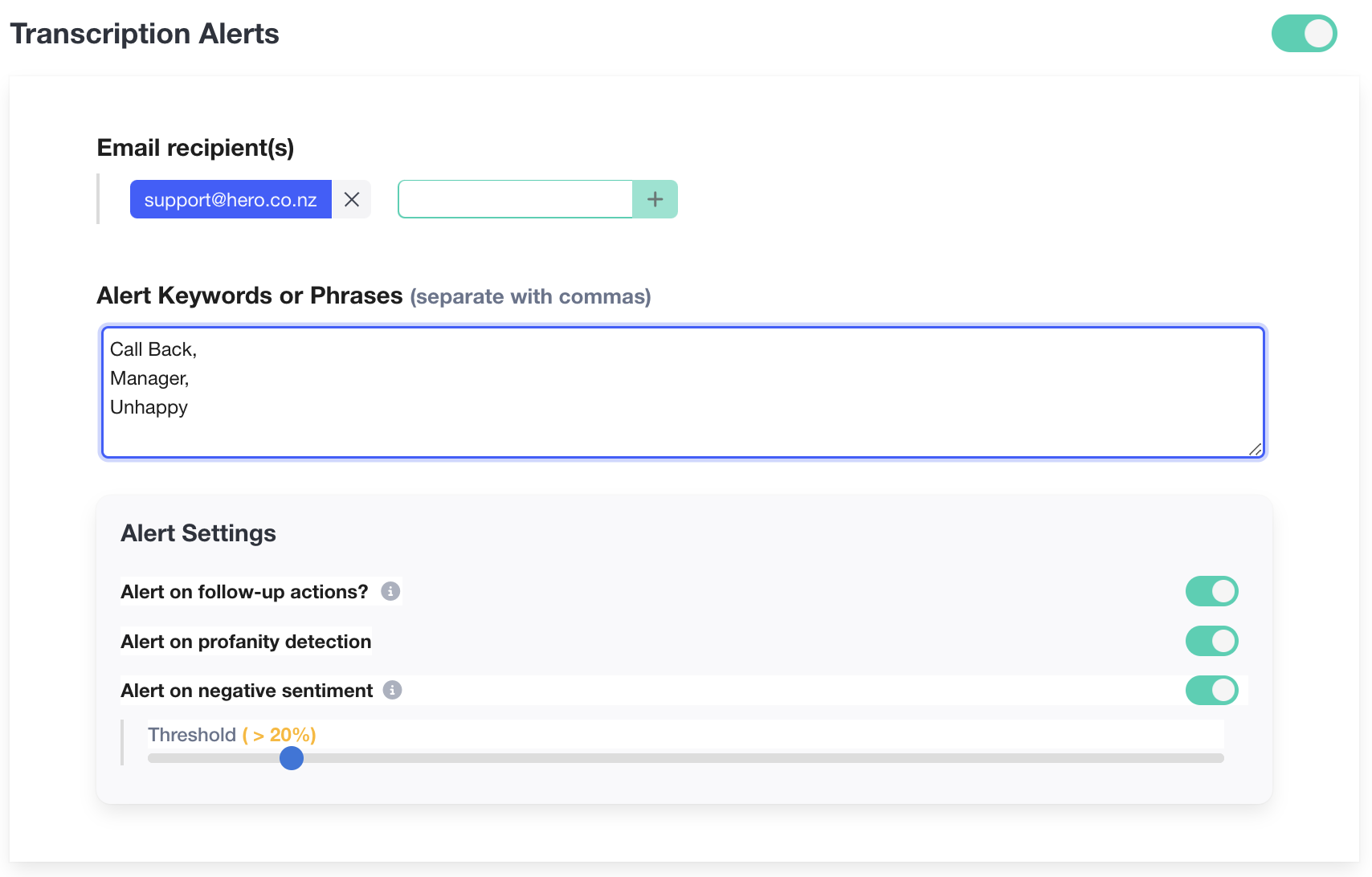Click the info icon next to "Alert on negative sentiment"

(391, 690)
